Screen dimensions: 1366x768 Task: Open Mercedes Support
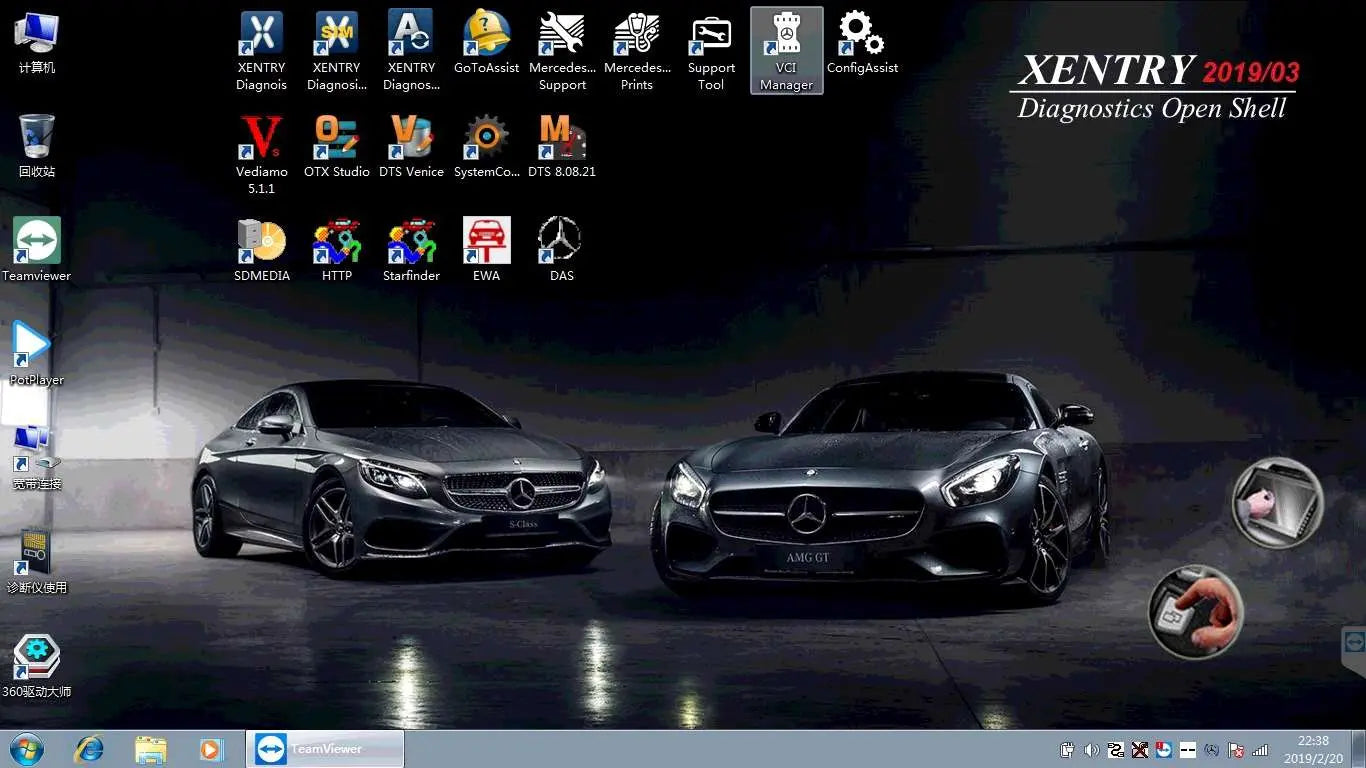(562, 35)
